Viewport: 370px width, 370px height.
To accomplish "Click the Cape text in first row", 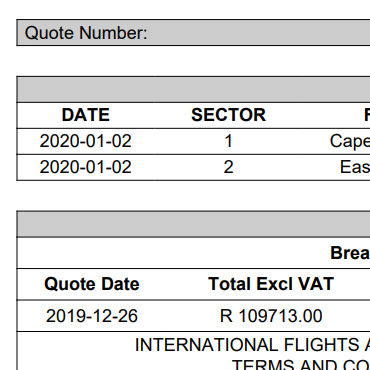I will pos(350,142).
